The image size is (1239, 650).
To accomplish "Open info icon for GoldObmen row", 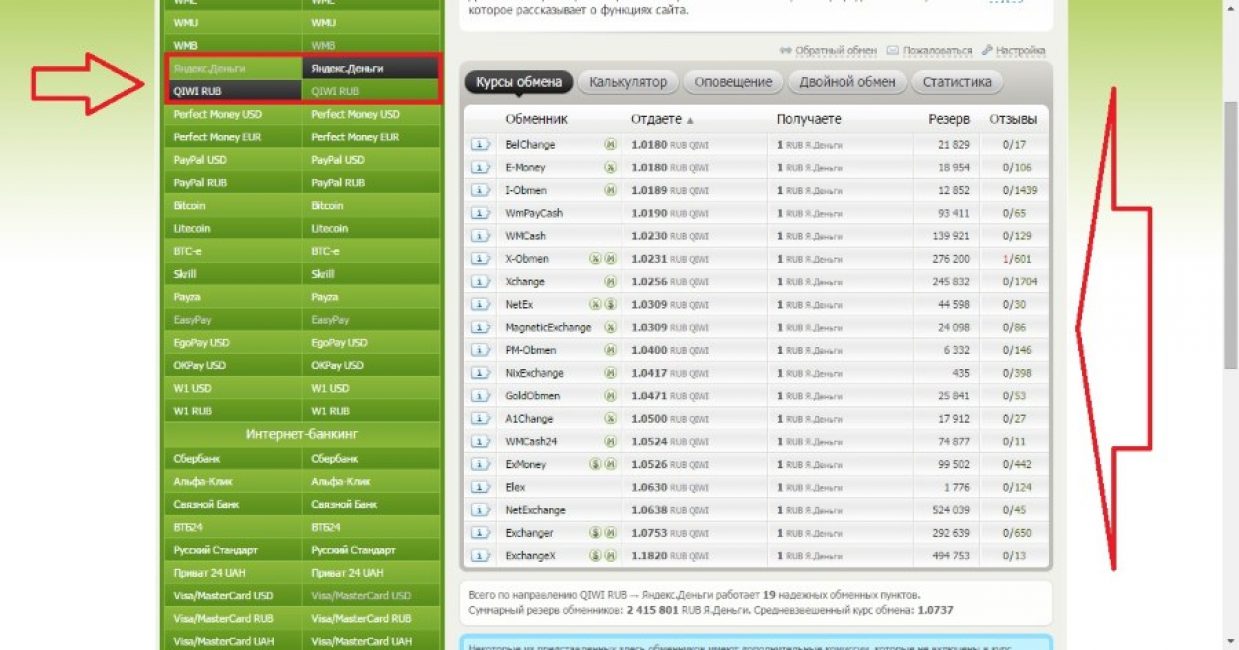I will (480, 396).
